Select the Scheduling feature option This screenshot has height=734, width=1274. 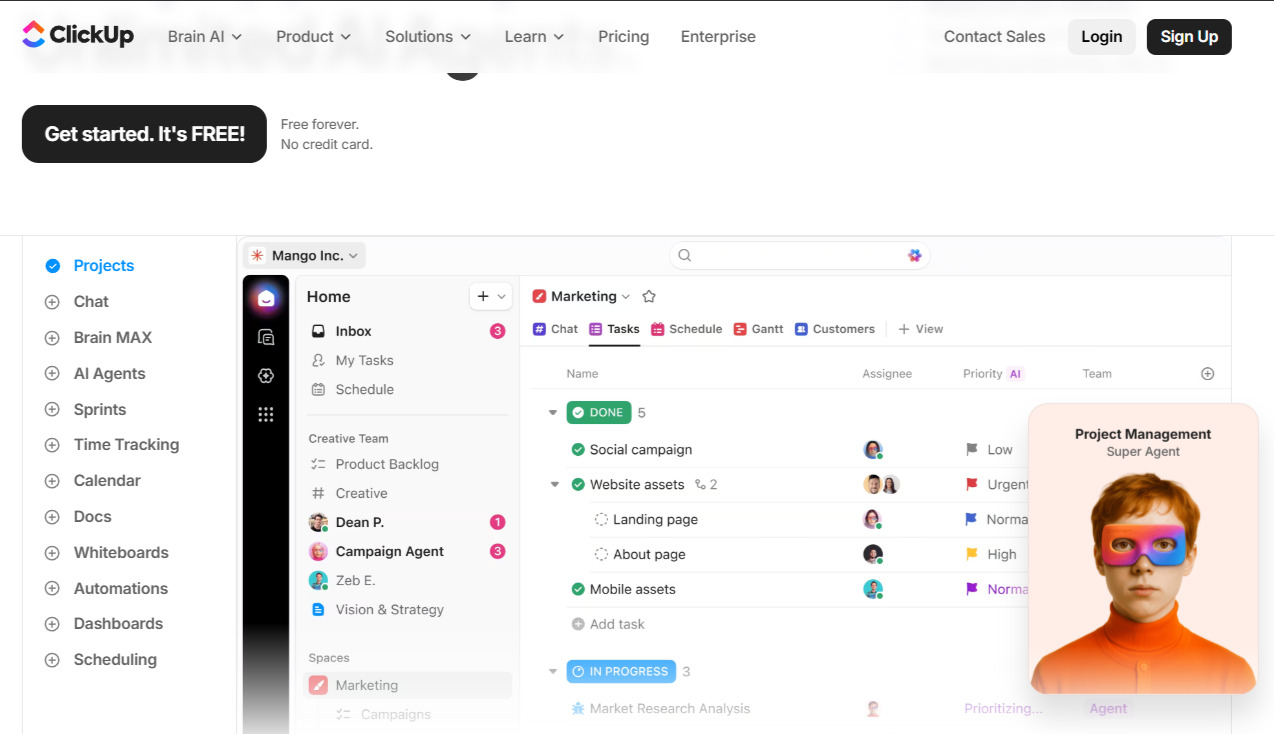101,660
